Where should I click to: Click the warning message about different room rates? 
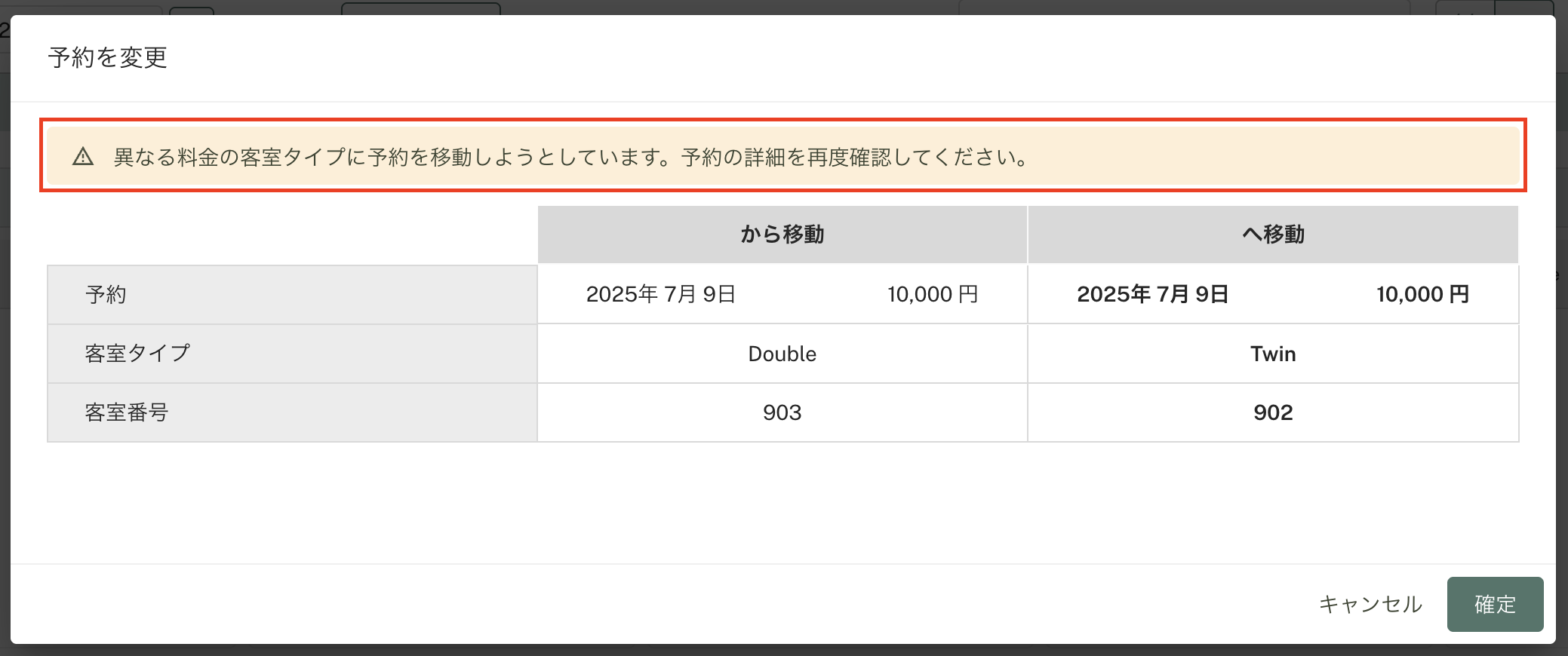click(x=571, y=157)
